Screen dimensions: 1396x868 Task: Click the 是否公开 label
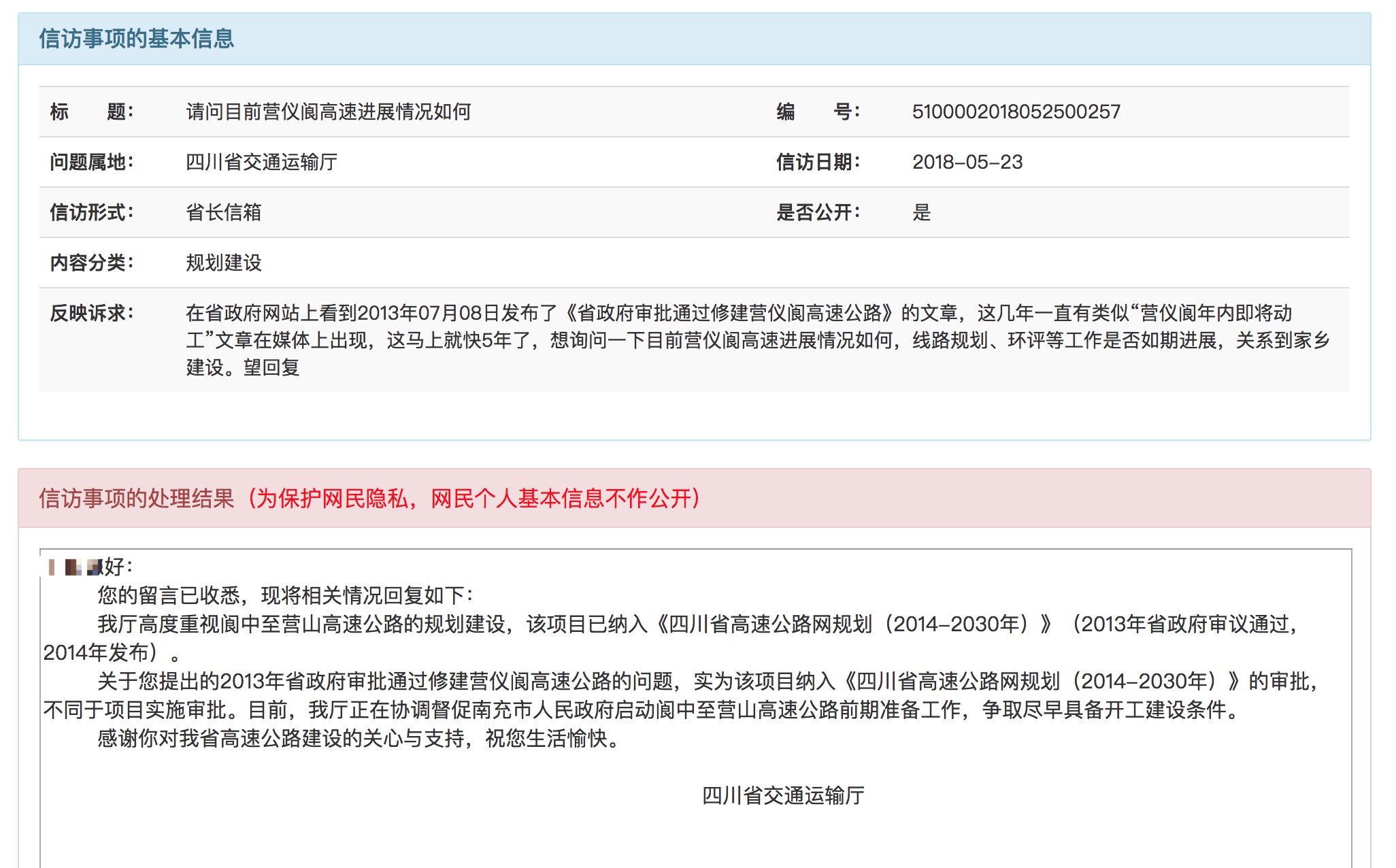[818, 212]
